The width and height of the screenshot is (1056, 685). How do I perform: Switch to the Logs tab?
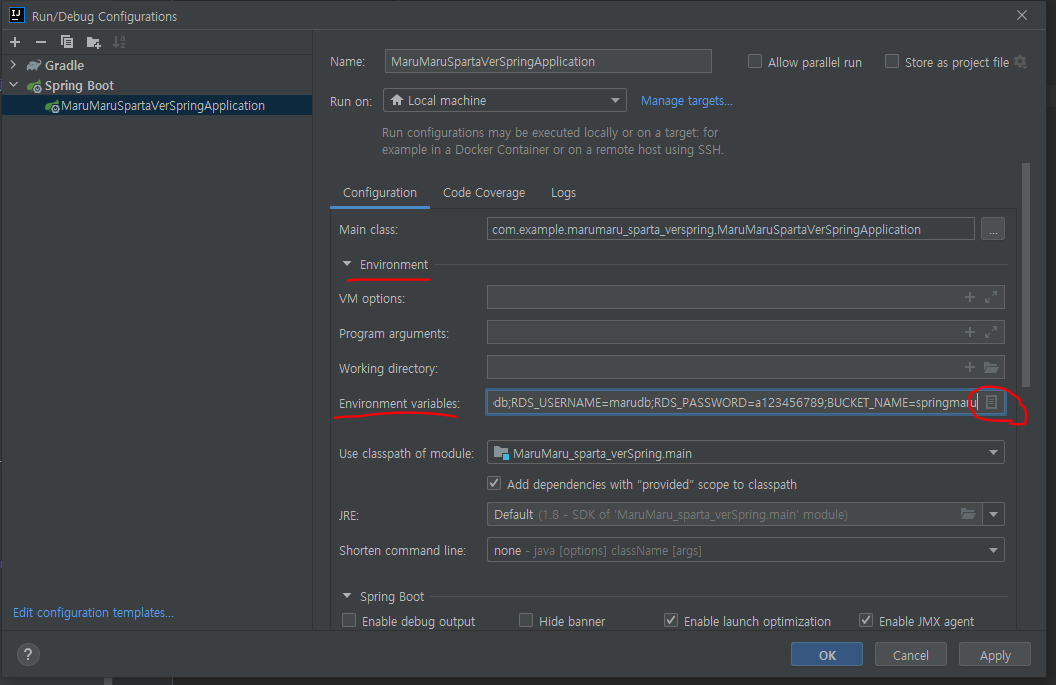[563, 193]
